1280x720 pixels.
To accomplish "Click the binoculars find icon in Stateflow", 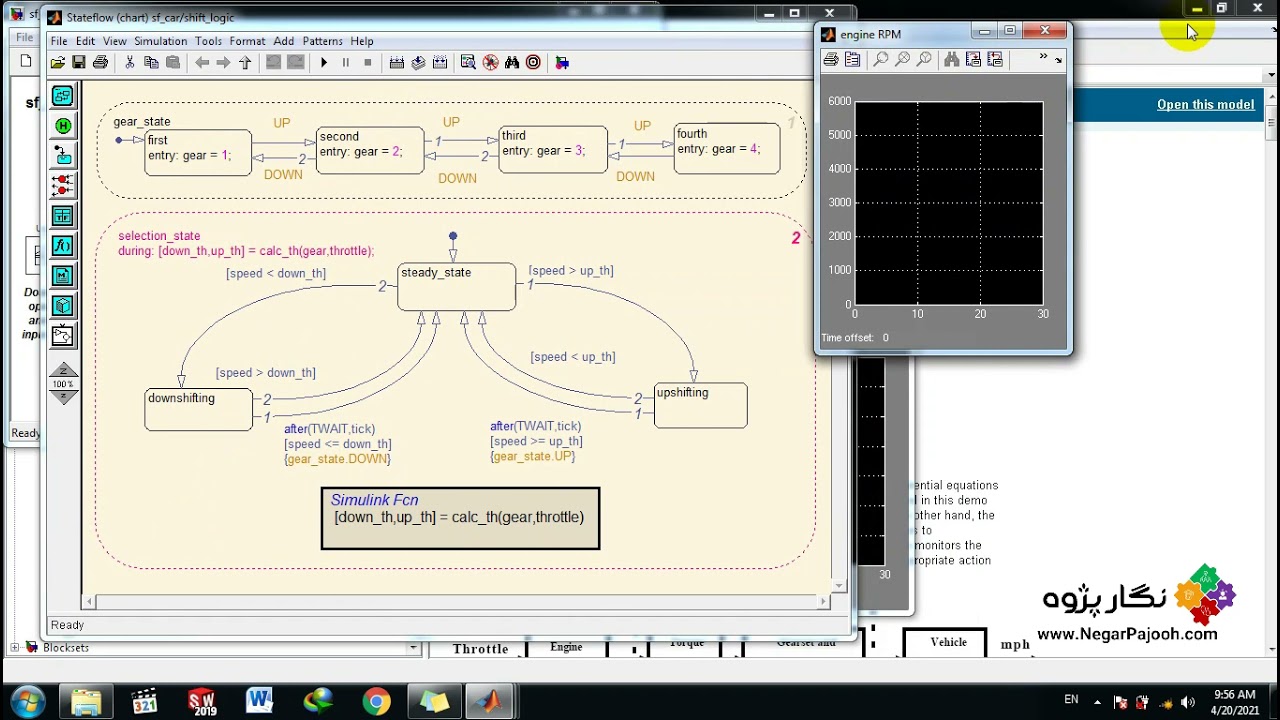I will point(512,62).
